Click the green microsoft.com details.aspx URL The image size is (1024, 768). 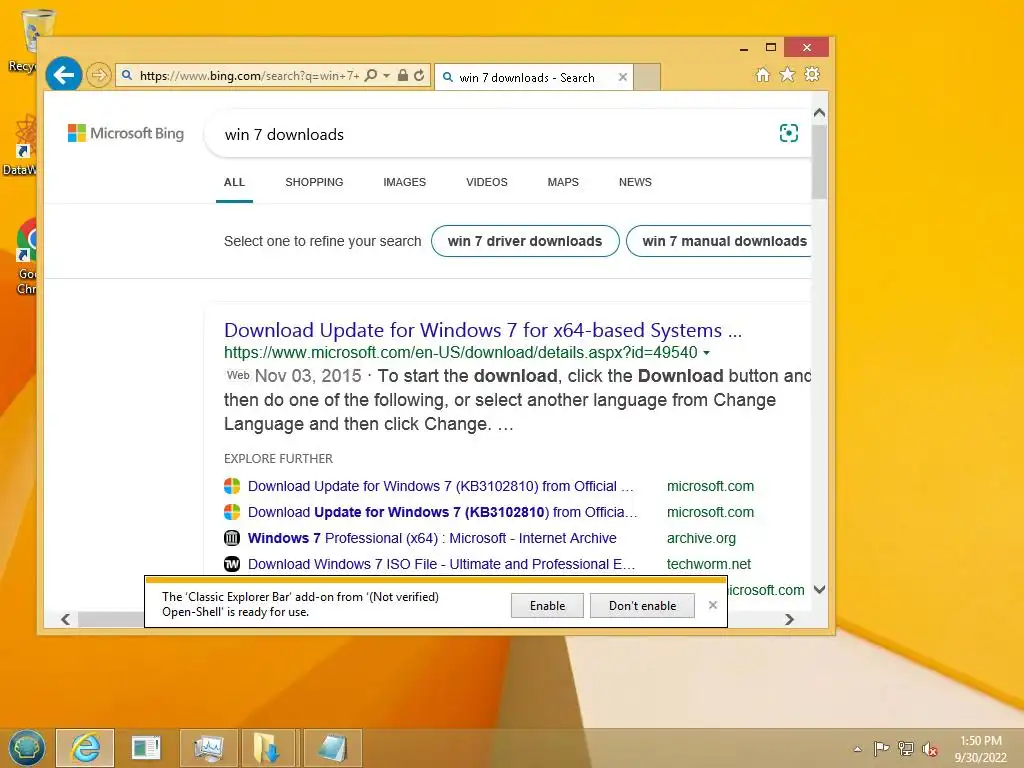(460, 353)
